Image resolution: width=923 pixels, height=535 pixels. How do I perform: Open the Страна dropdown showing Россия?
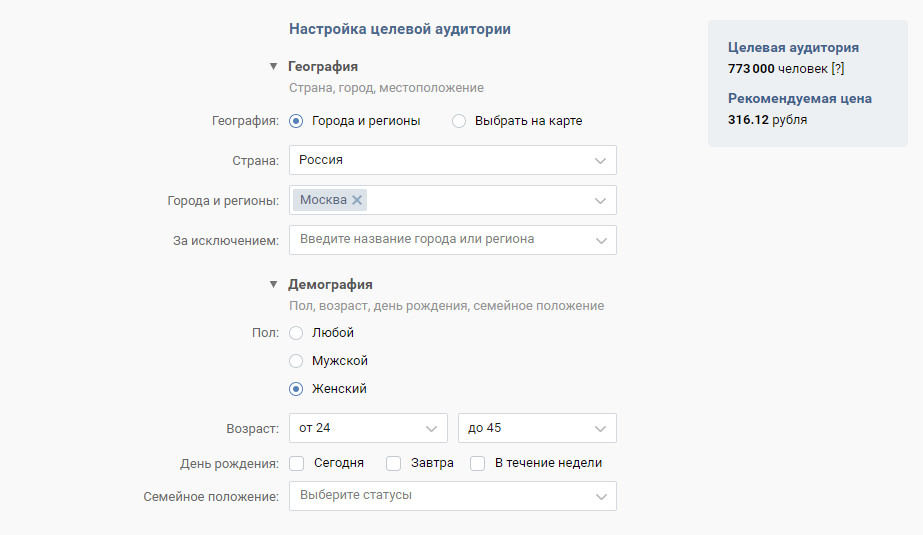click(452, 160)
